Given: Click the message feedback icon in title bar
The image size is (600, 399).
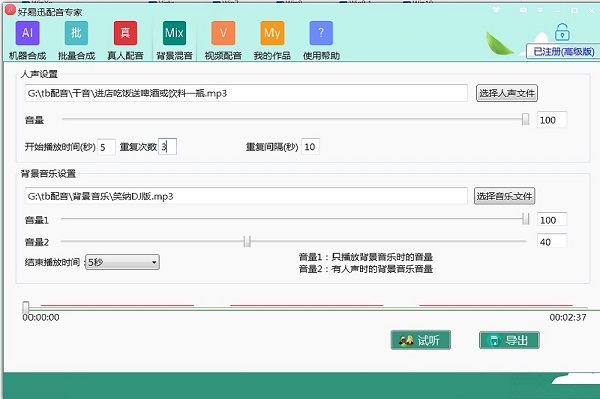Looking at the screenshot, I should pos(523,10).
